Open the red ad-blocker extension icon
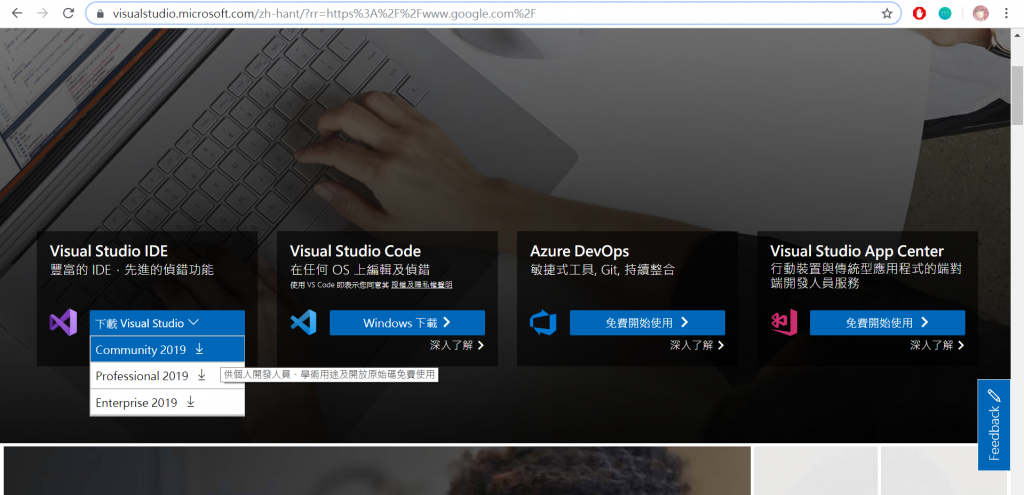The image size is (1024, 495). click(920, 13)
